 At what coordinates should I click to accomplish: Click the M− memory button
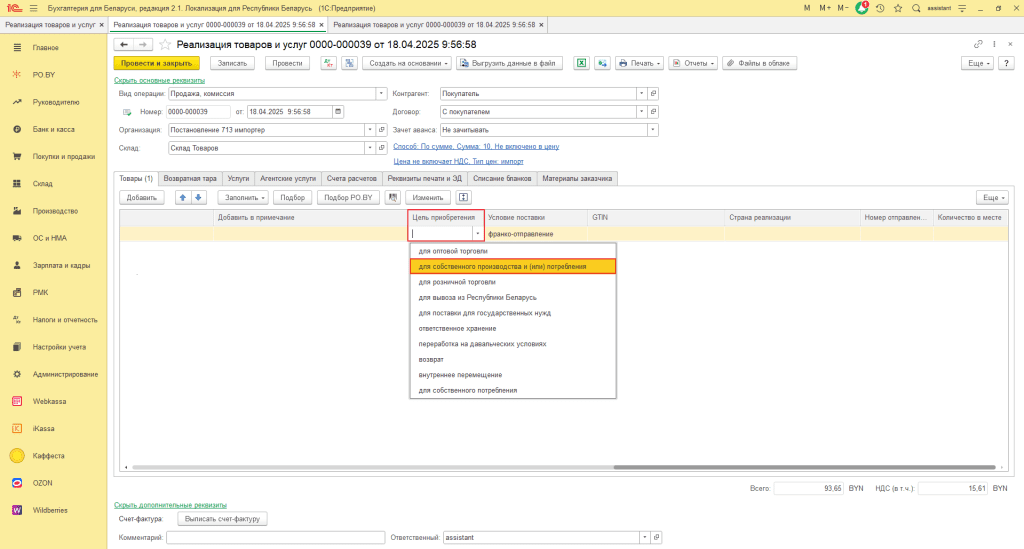tap(842, 8)
